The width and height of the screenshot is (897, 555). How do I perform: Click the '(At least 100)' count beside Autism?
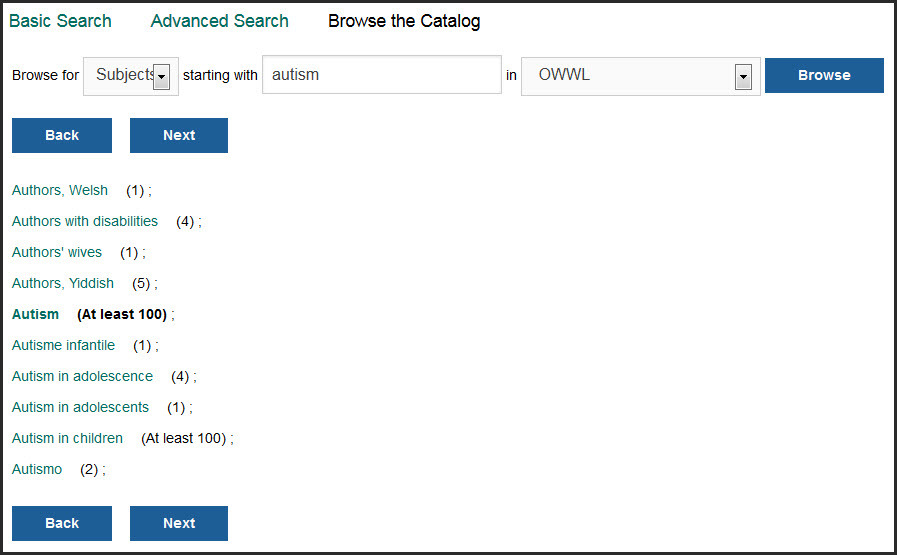[x=122, y=314]
